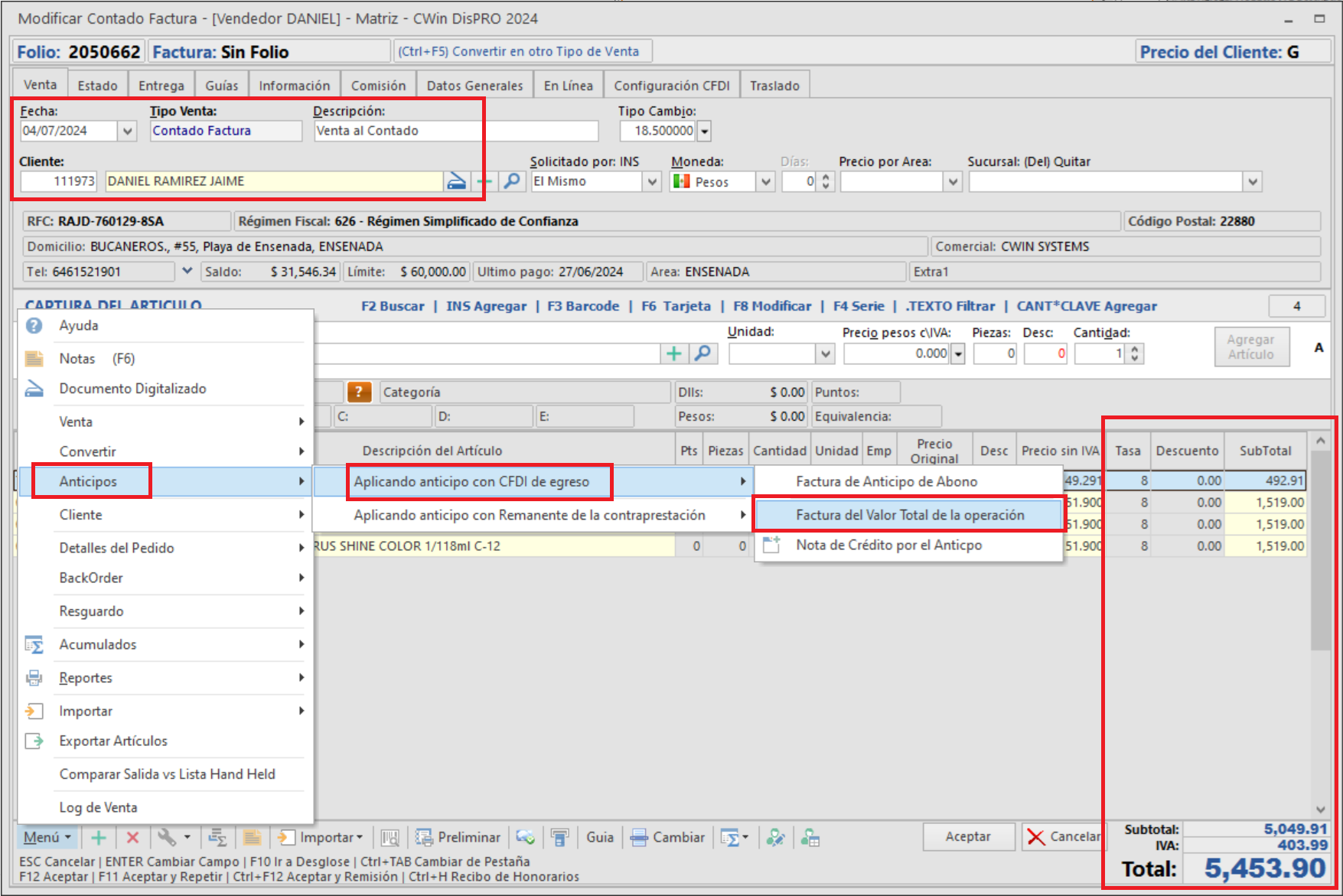Click the barcode search icon in bottom toolbar
Viewport: 1343px width, 896px height.
point(390,837)
